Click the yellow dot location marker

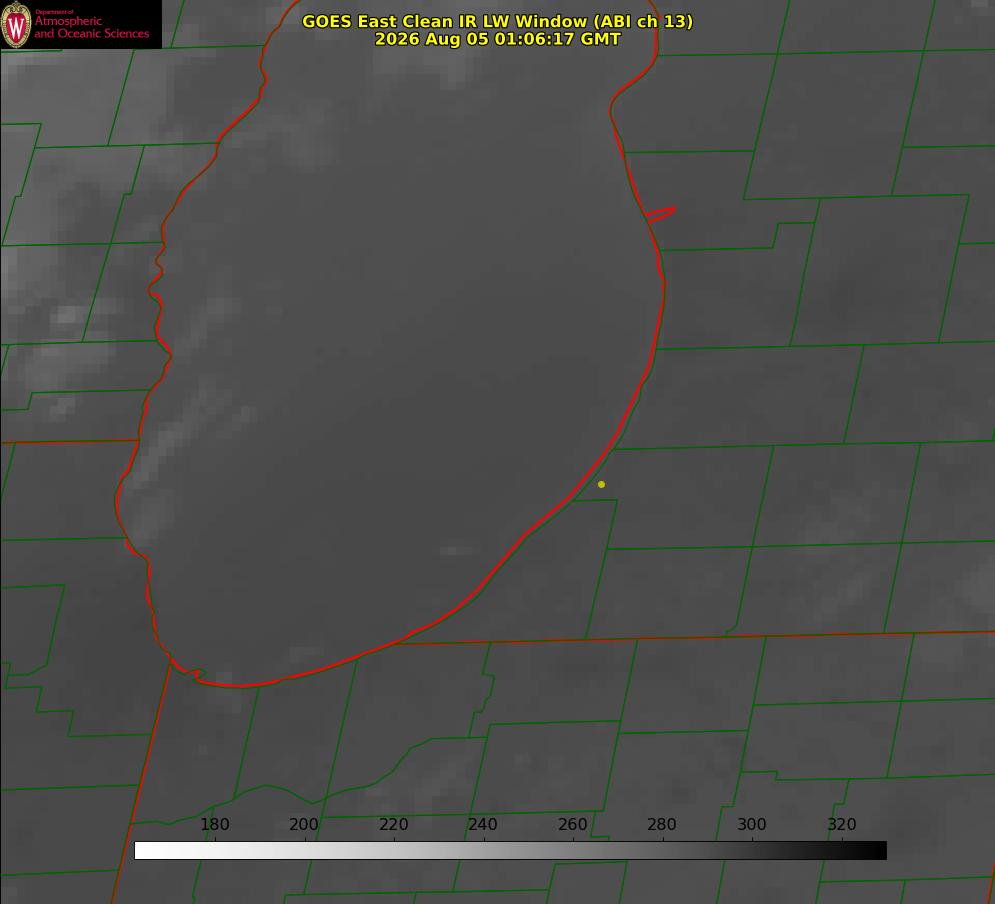click(601, 484)
